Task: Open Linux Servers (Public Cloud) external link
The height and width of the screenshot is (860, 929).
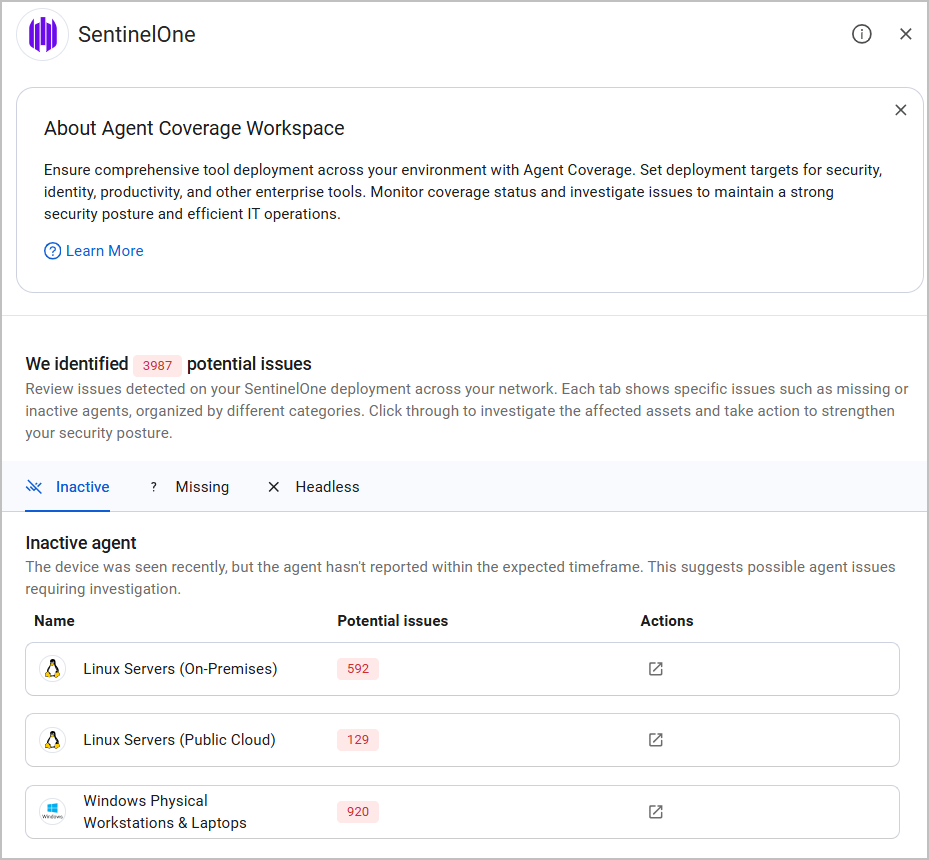Action: 655,740
